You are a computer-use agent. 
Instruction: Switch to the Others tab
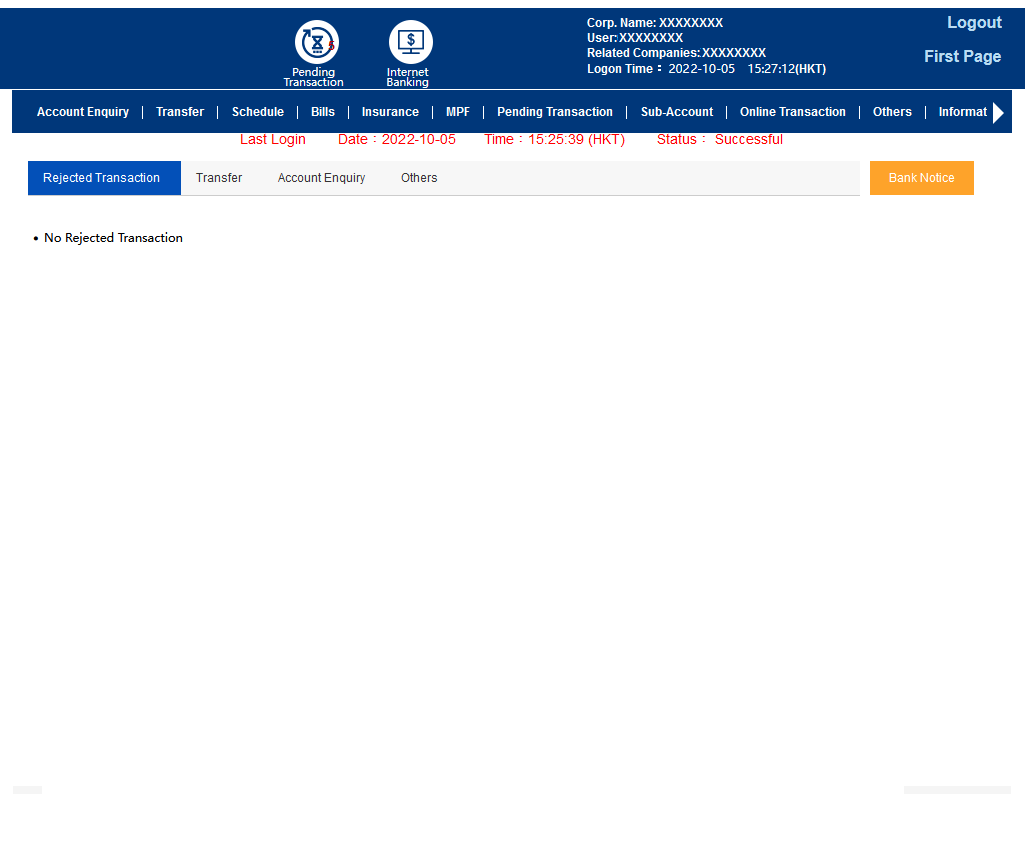point(419,178)
